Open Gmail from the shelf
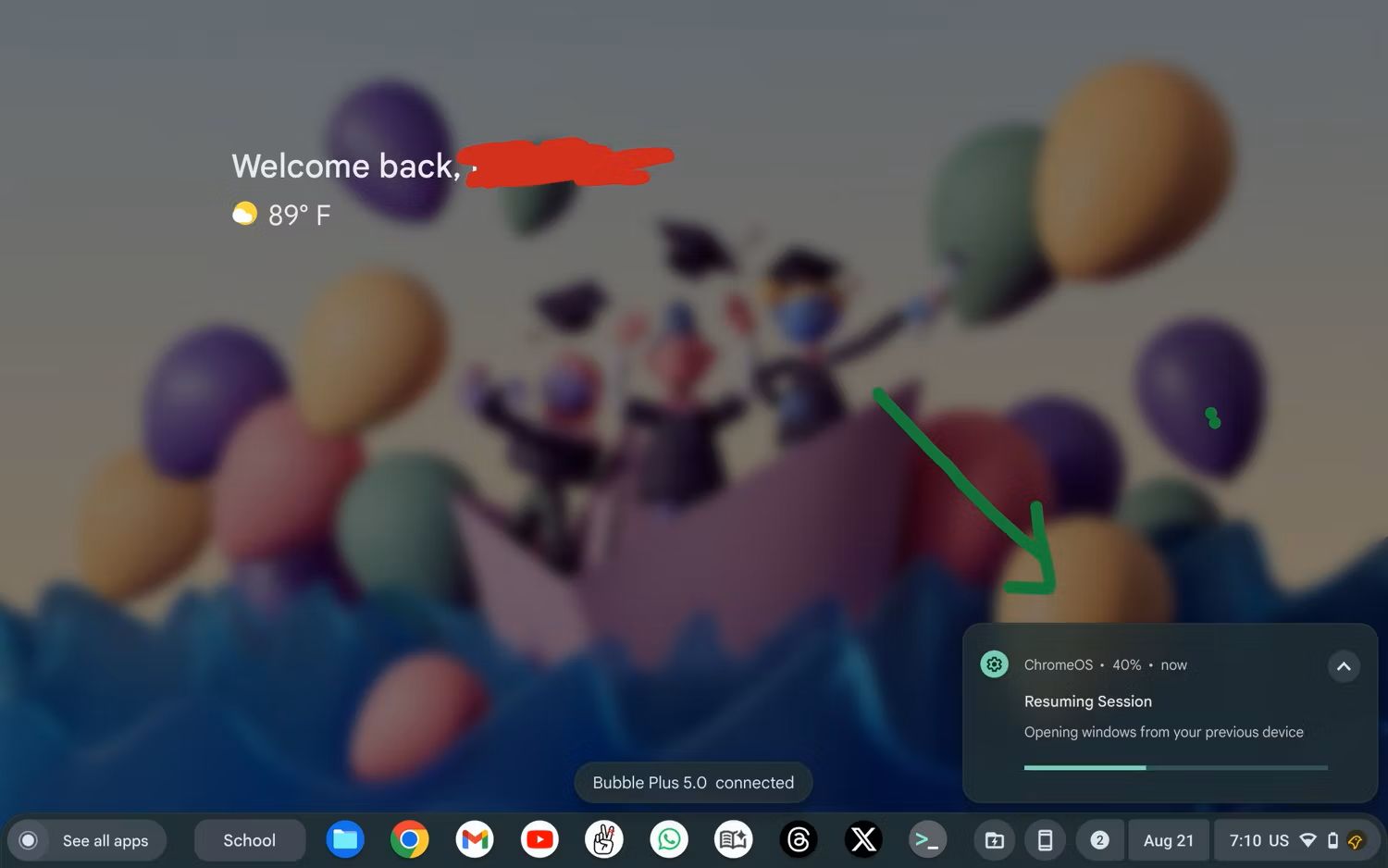The height and width of the screenshot is (868, 1388). click(x=475, y=839)
